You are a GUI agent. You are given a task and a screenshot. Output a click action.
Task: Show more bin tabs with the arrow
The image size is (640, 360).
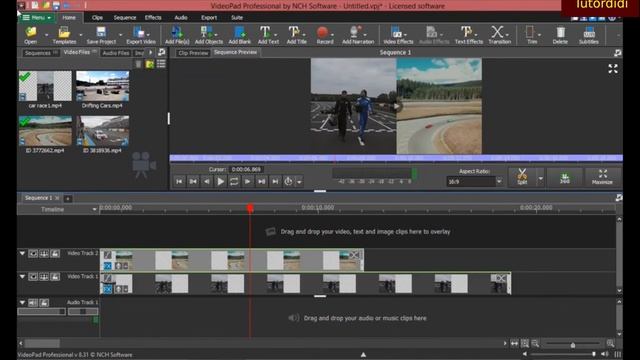click(x=151, y=53)
